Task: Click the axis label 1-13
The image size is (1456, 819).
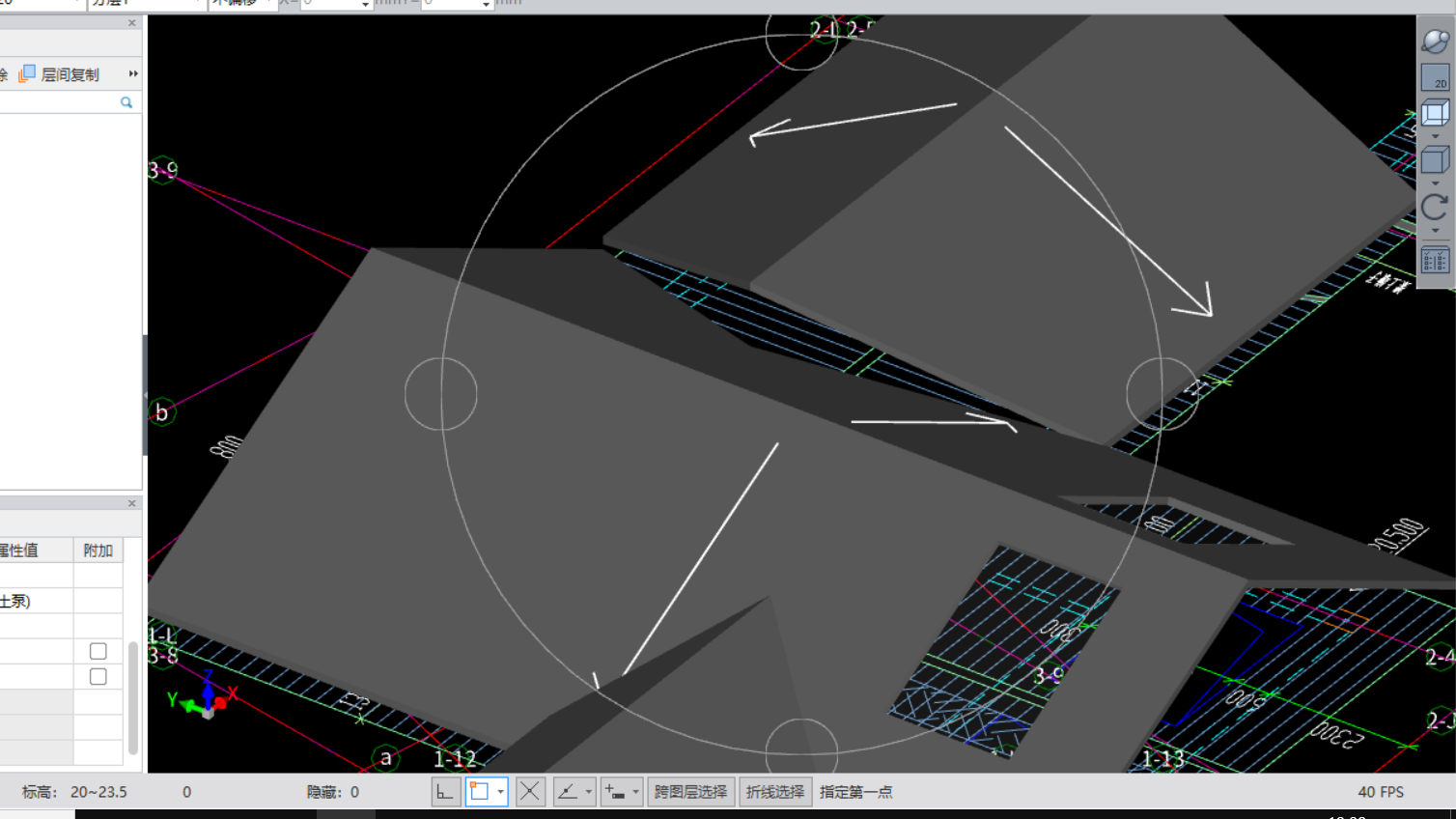Action: [x=1163, y=759]
